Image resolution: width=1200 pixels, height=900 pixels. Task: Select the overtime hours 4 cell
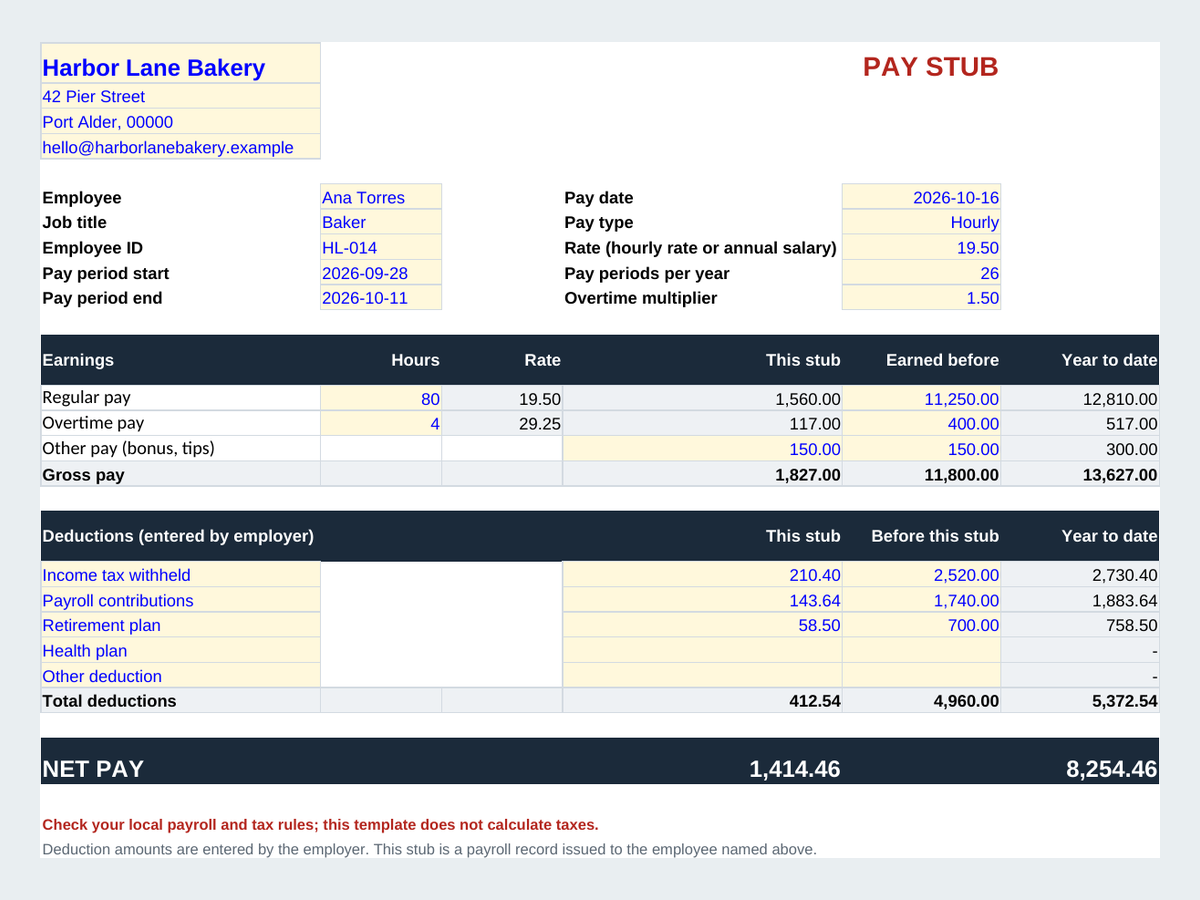(x=381, y=423)
